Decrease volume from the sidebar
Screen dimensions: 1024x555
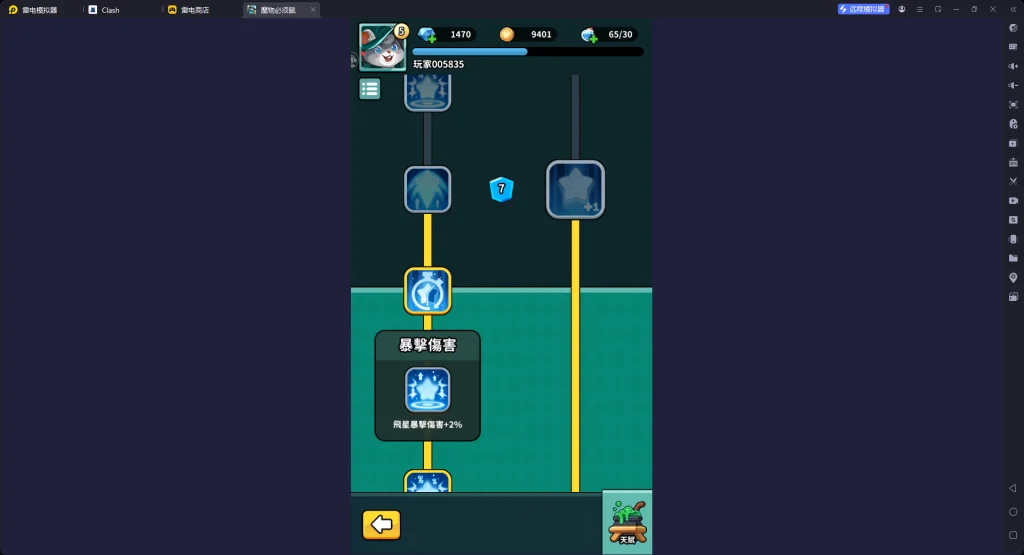1013,86
